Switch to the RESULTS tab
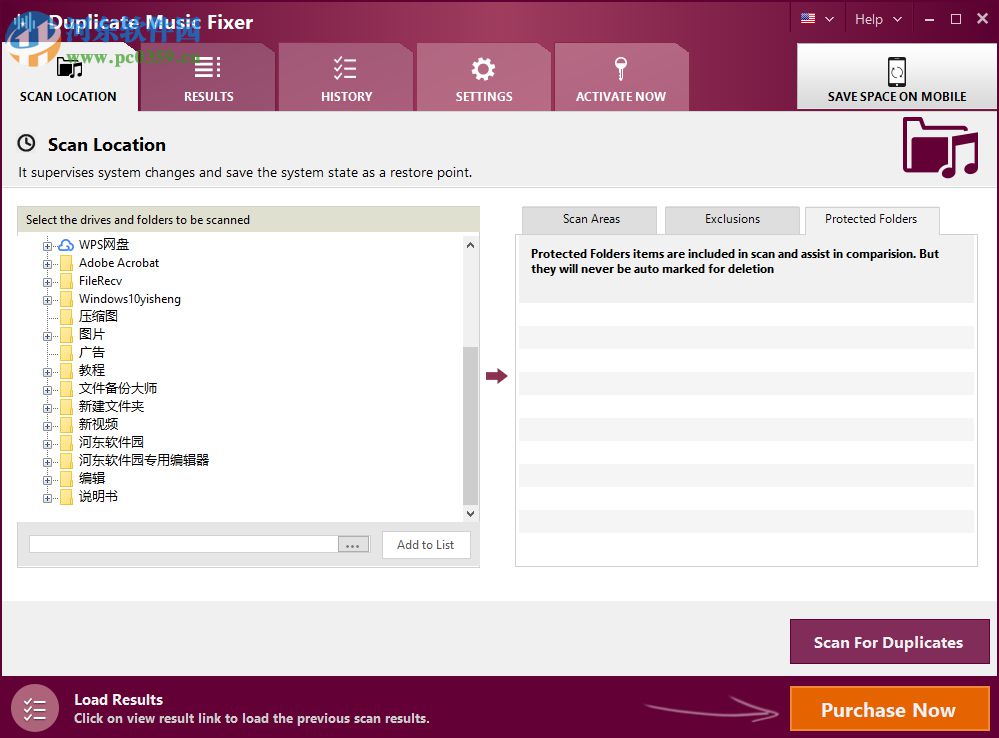The width and height of the screenshot is (999, 738). 208,78
